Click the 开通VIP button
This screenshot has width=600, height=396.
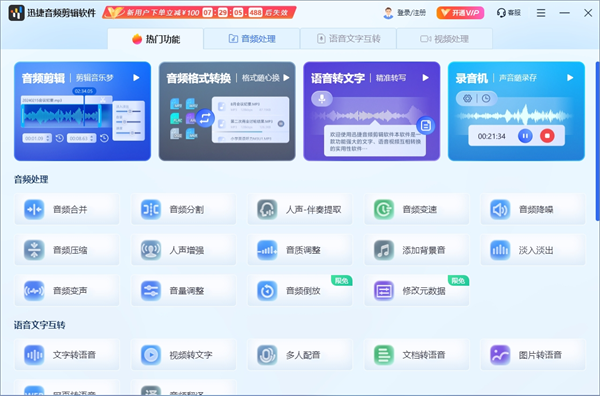460,13
